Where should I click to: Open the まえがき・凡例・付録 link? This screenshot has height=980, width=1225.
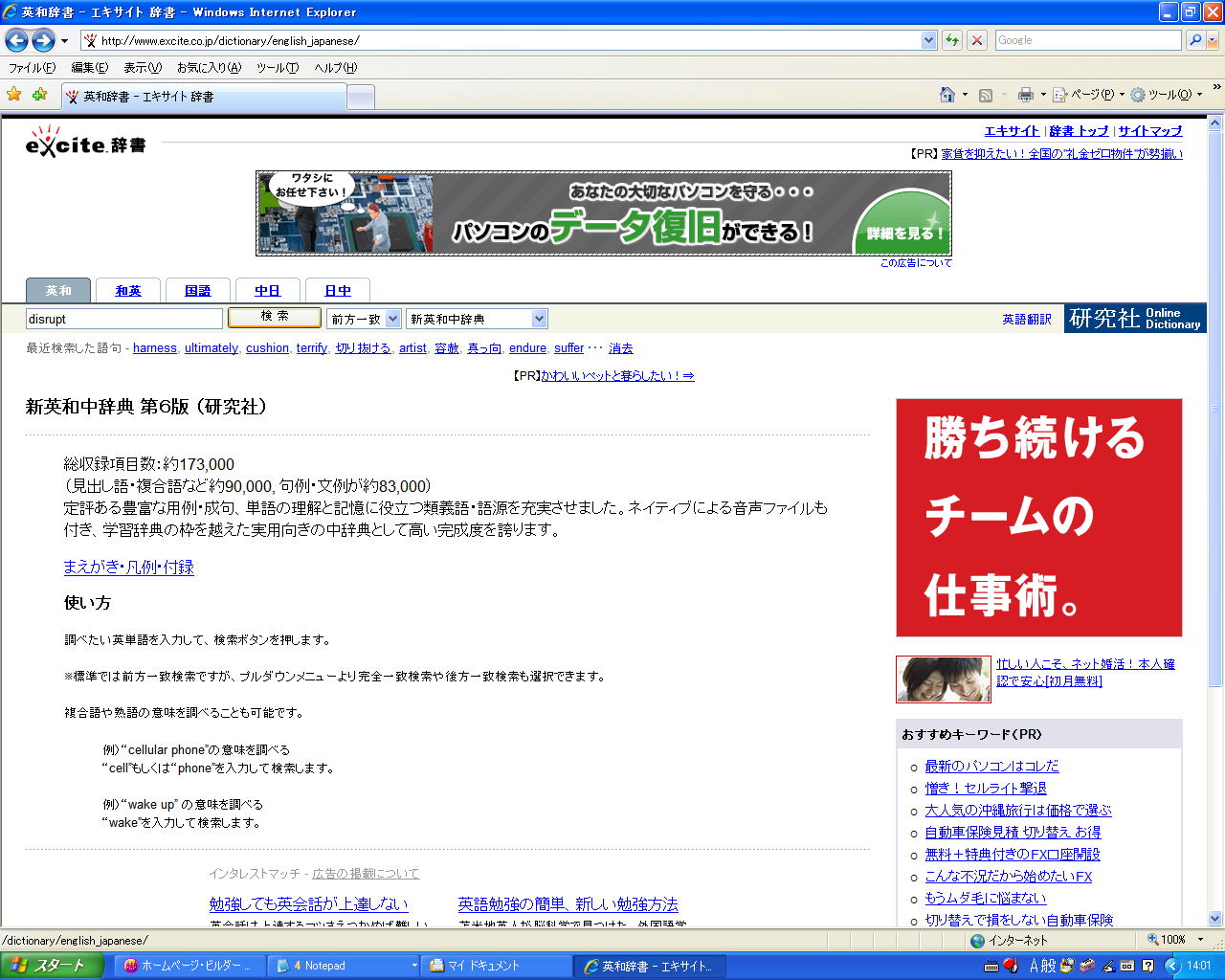click(x=128, y=568)
